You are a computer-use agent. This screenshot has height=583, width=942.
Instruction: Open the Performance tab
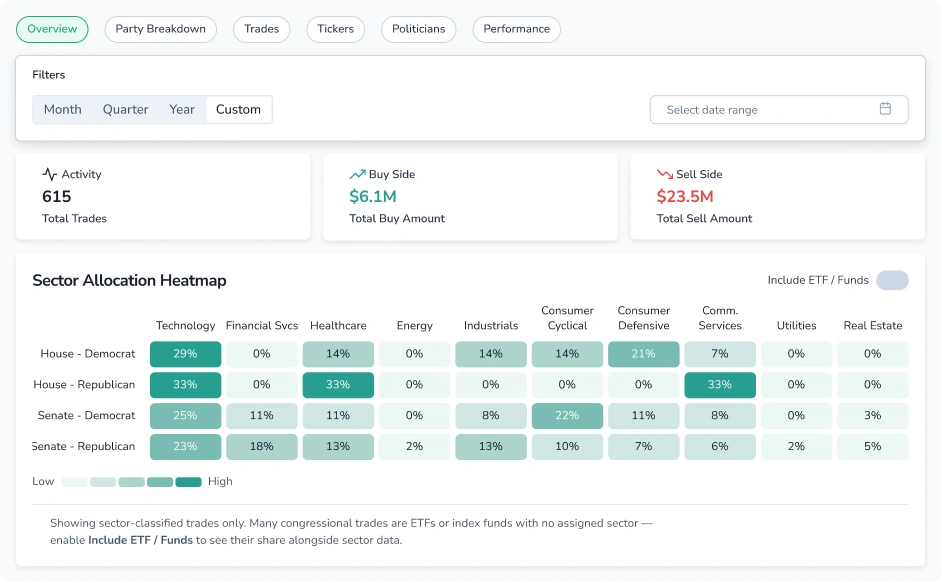516,29
